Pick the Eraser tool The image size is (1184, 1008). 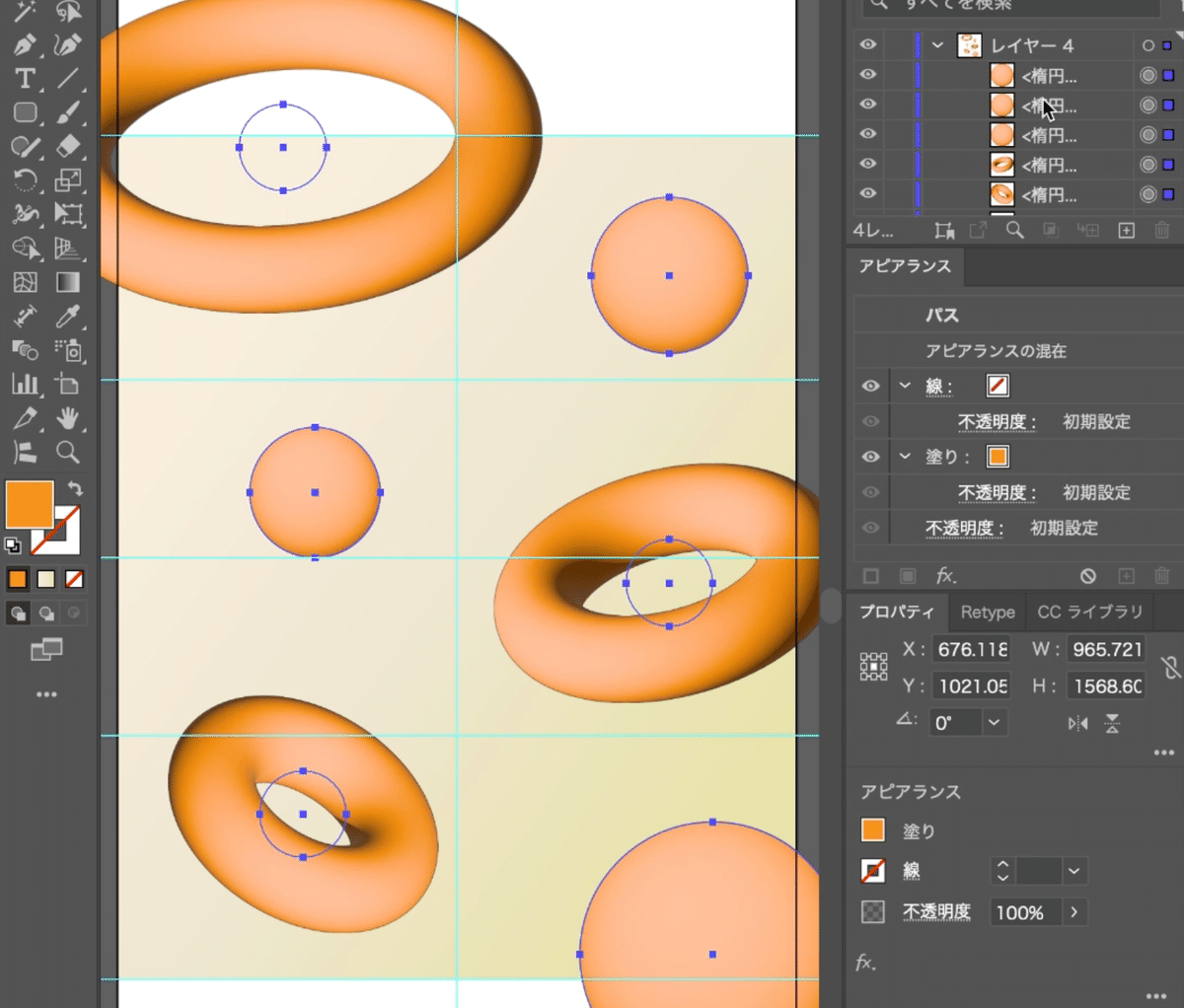pos(67,146)
